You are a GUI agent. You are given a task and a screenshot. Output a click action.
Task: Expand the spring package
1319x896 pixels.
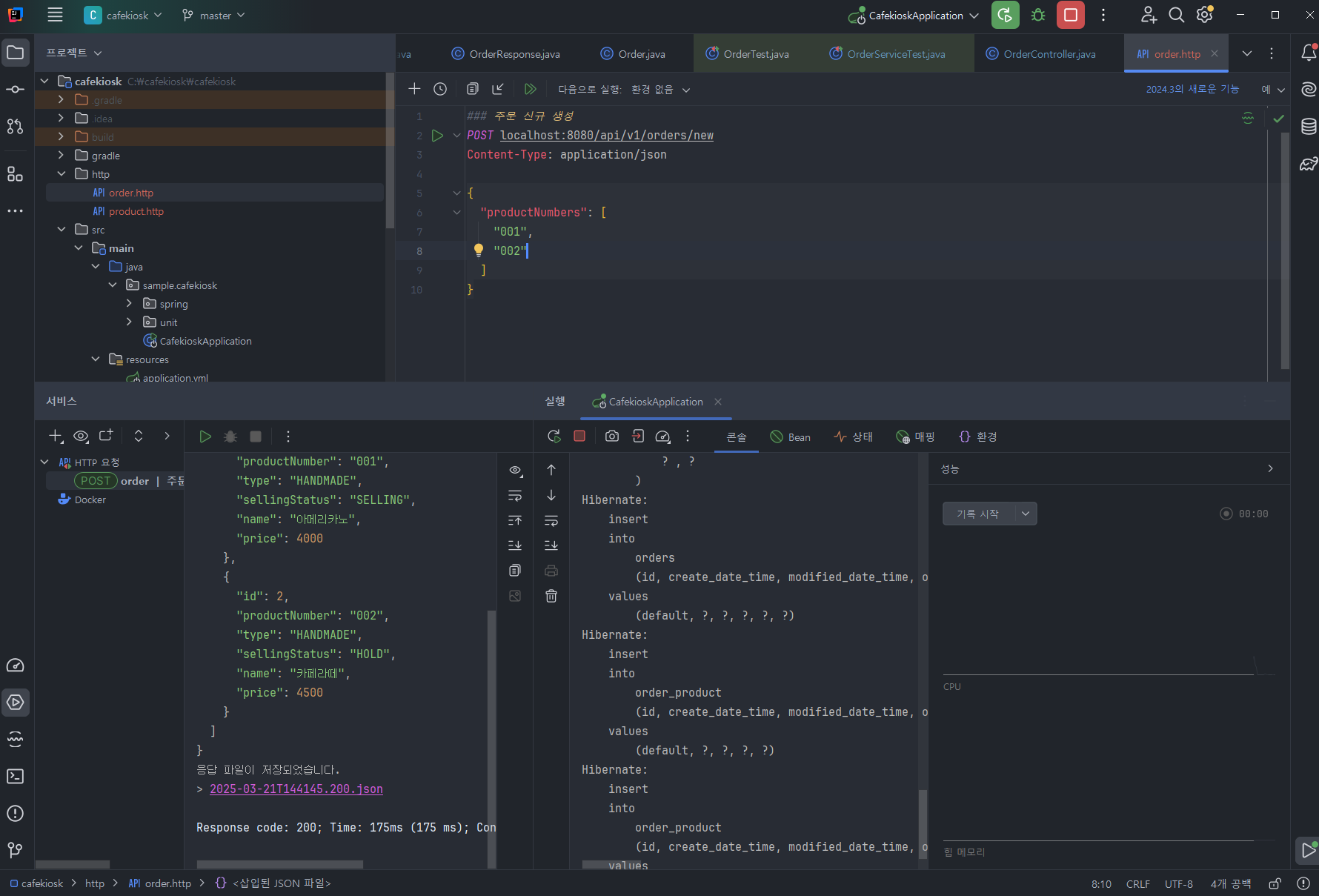tap(129, 303)
